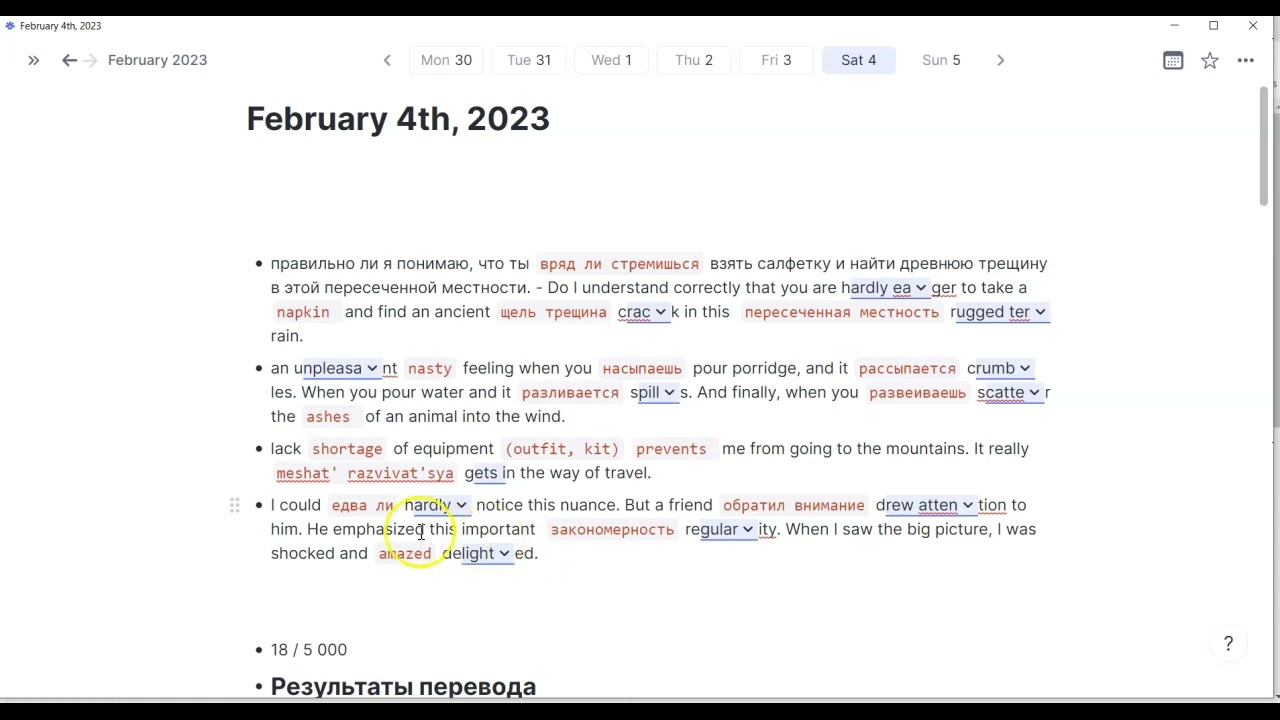Open suggestion dropdown after 'drew atten'
Viewport: 1280px width, 720px height.
(967, 505)
